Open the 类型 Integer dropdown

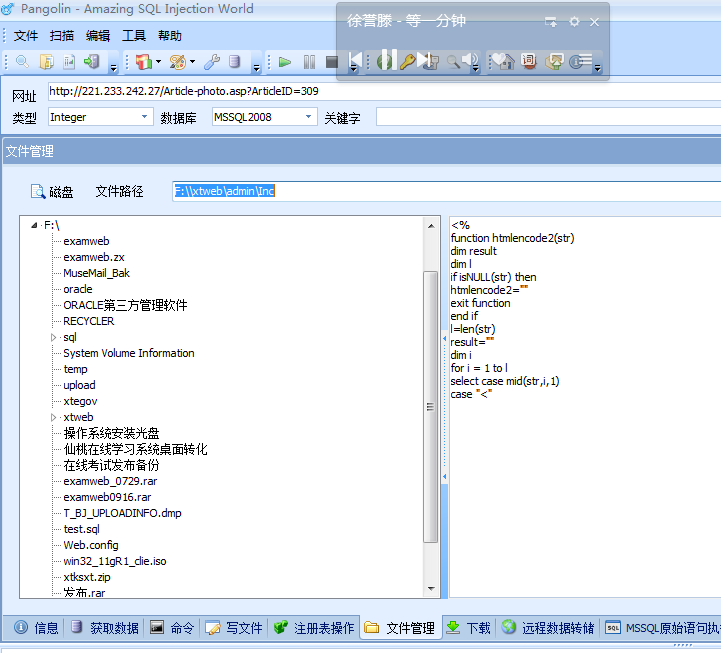[x=144, y=117]
